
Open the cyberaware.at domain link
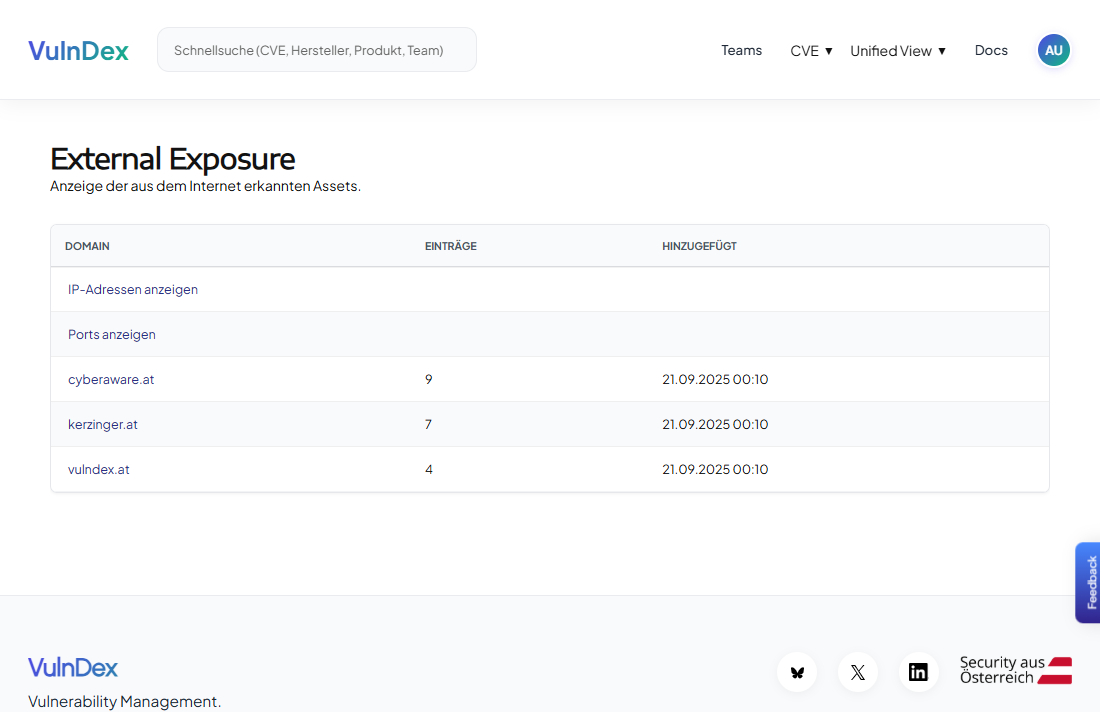[x=111, y=379]
